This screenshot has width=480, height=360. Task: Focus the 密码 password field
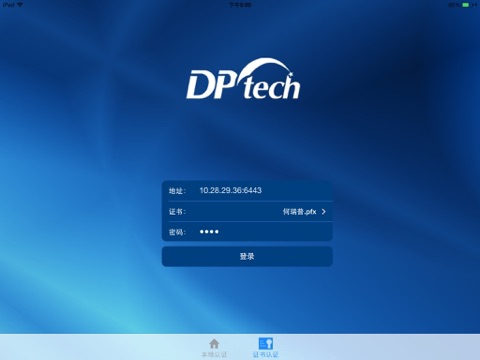[247, 232]
